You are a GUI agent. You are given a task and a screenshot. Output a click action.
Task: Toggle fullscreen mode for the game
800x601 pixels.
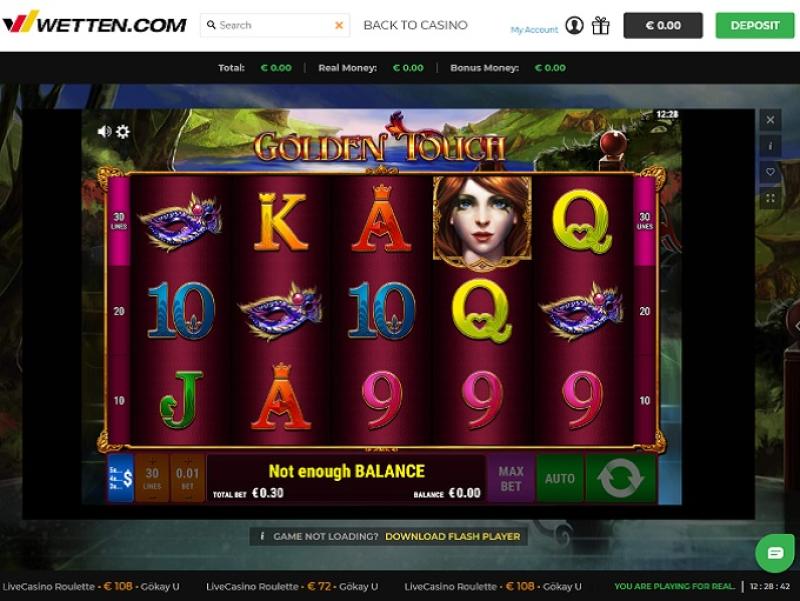pyautogui.click(x=770, y=198)
